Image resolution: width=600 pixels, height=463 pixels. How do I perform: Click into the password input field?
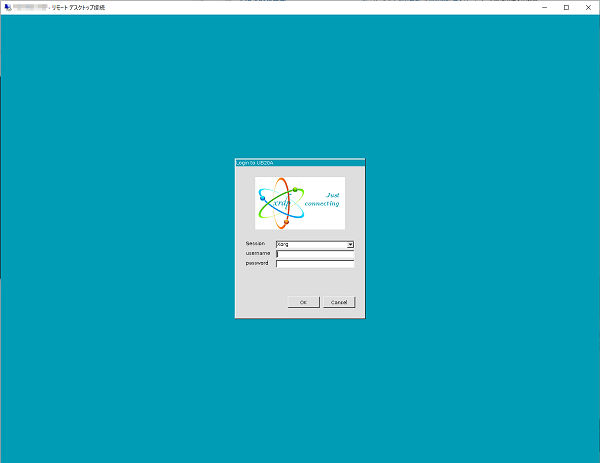point(315,264)
